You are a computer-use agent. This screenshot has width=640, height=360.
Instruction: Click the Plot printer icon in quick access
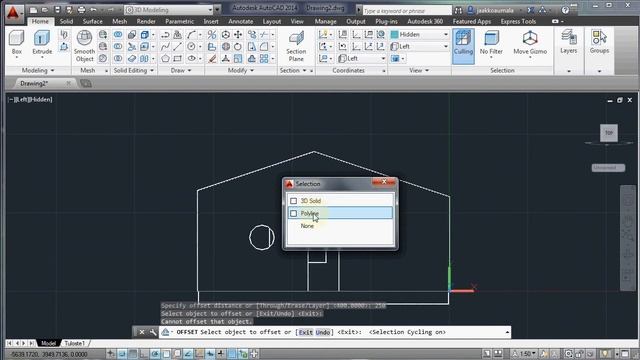click(x=81, y=9)
